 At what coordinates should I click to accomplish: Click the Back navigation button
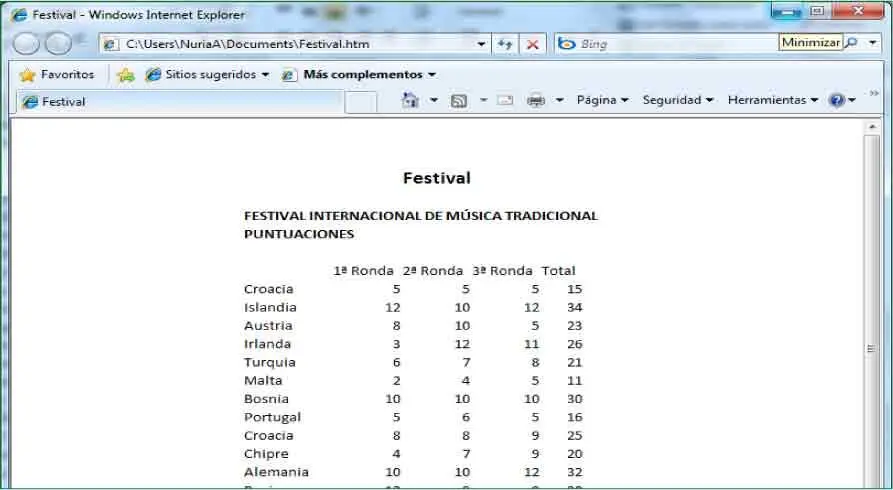pos(27,44)
